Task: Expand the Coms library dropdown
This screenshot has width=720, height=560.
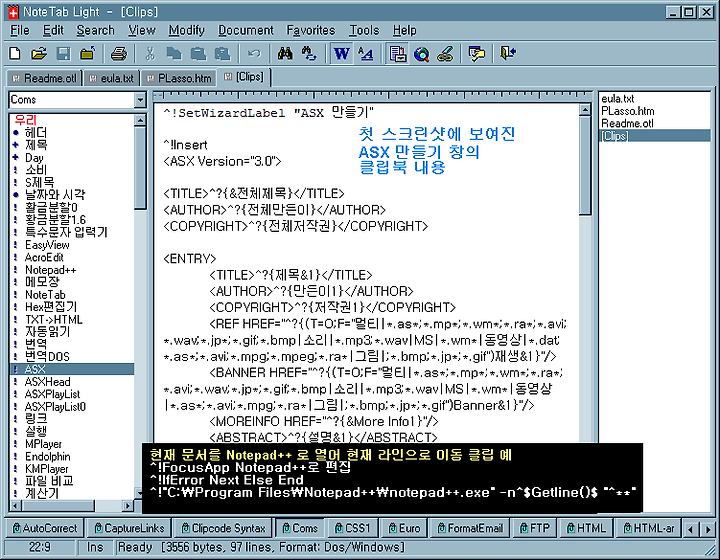Action: 140,100
